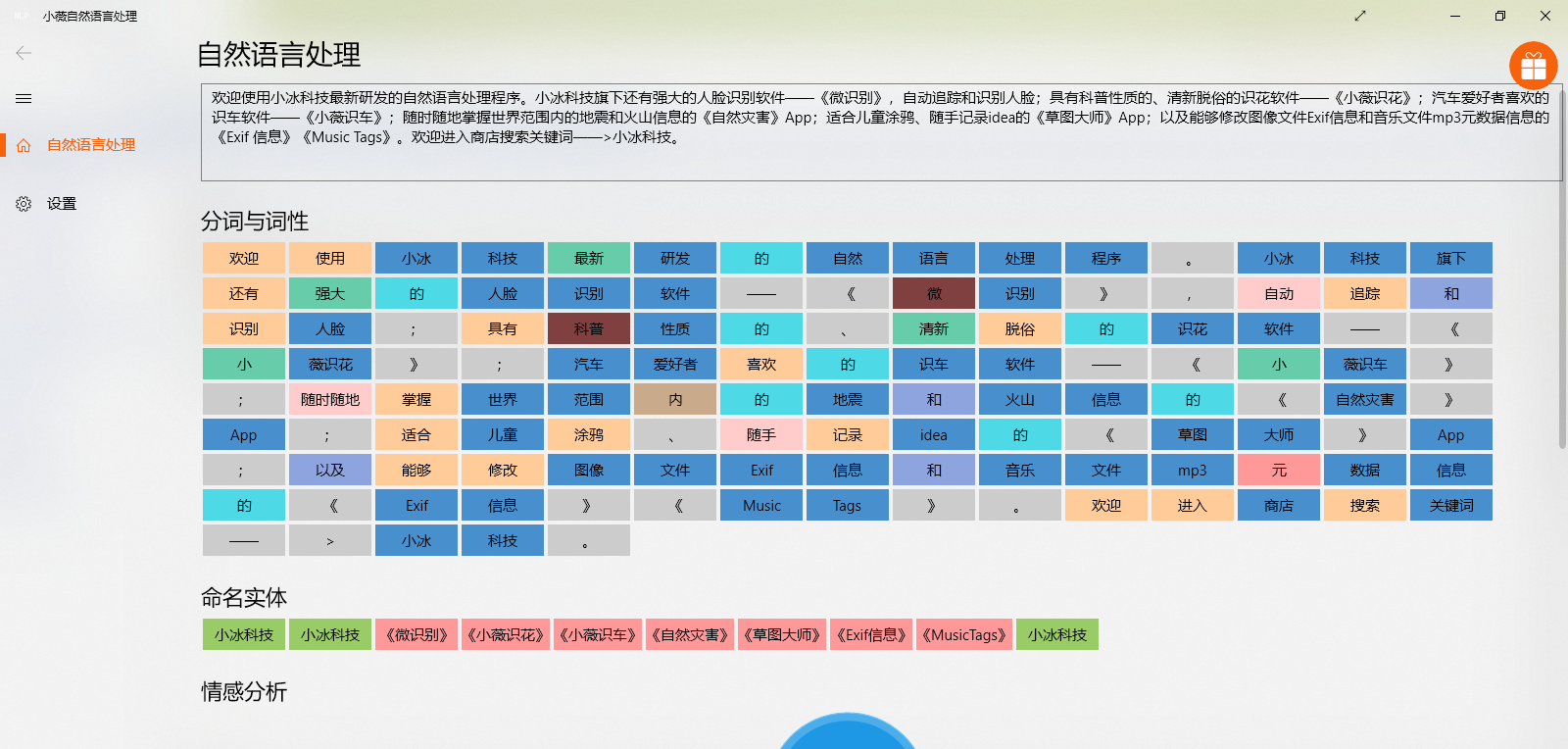Select the 清新 green tile
Screen dimensions: 1568x749
point(934,328)
